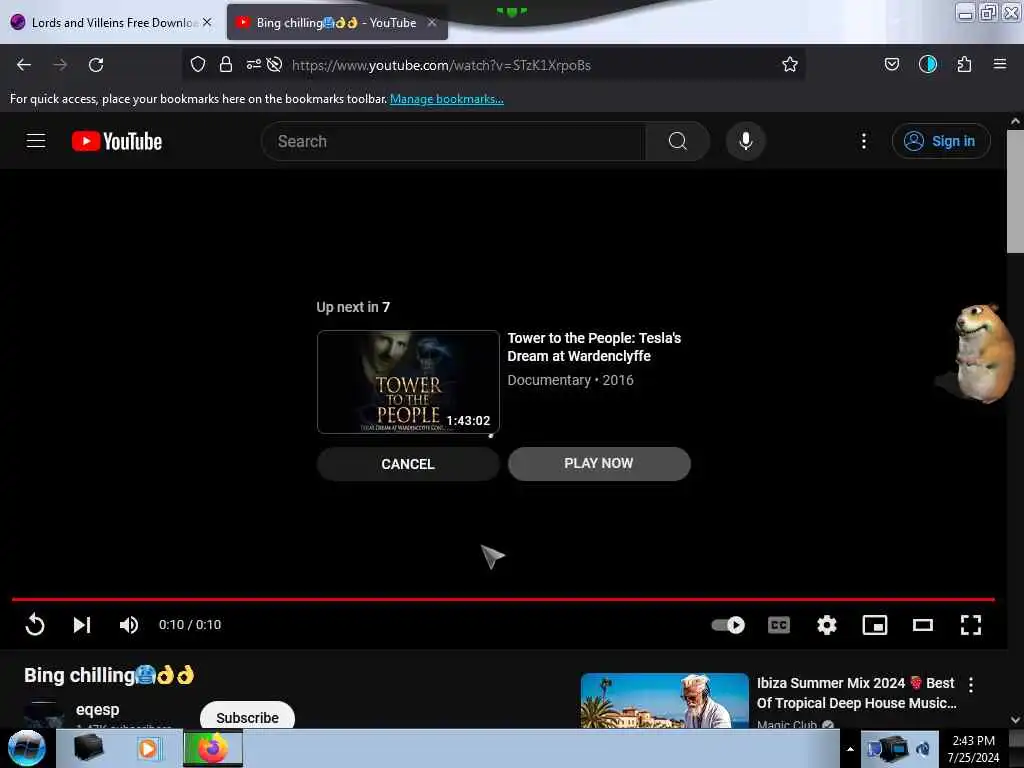1024x768 pixels.
Task: Open the Ibiza Summer Mix 2024 thumbnail
Action: (664, 700)
